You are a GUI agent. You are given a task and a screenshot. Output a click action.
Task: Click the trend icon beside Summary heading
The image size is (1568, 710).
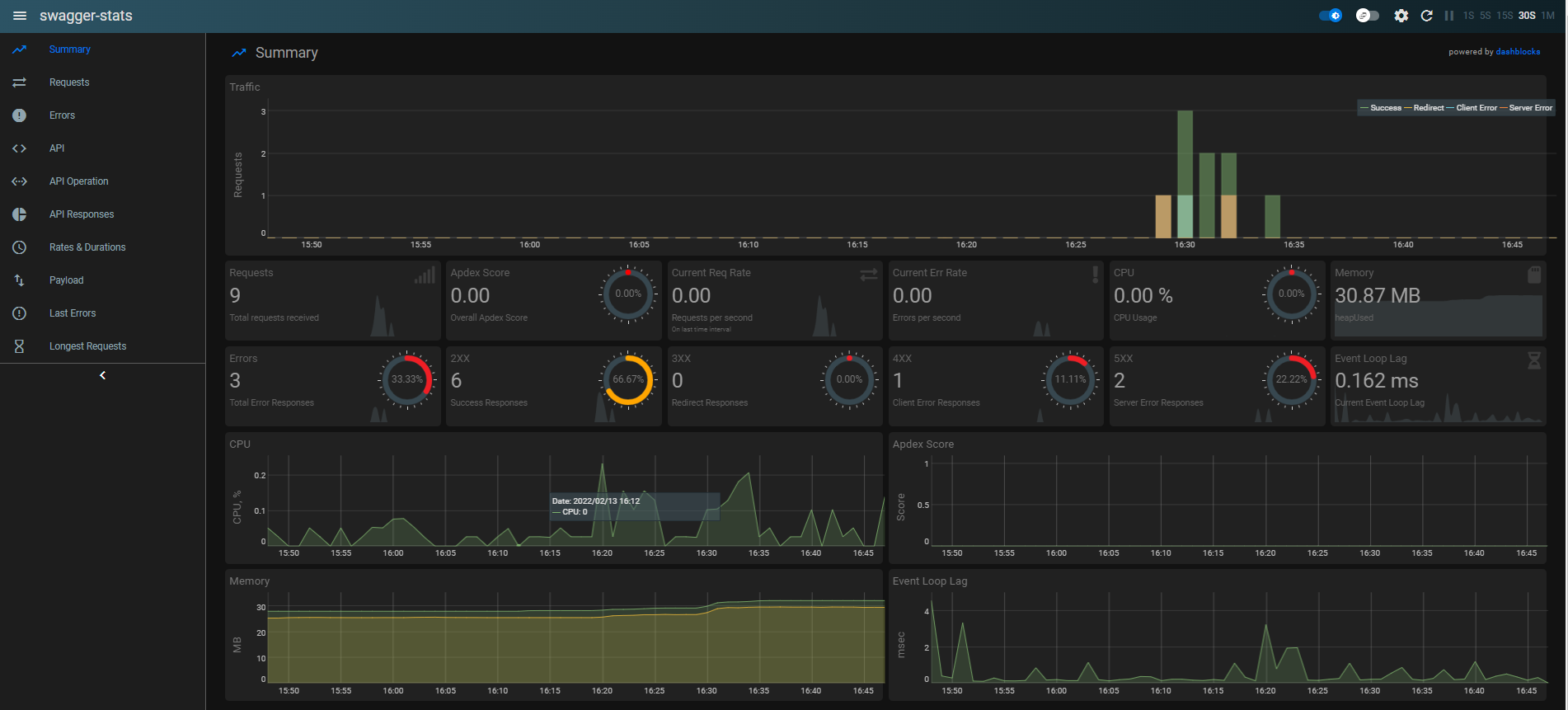pyautogui.click(x=239, y=53)
